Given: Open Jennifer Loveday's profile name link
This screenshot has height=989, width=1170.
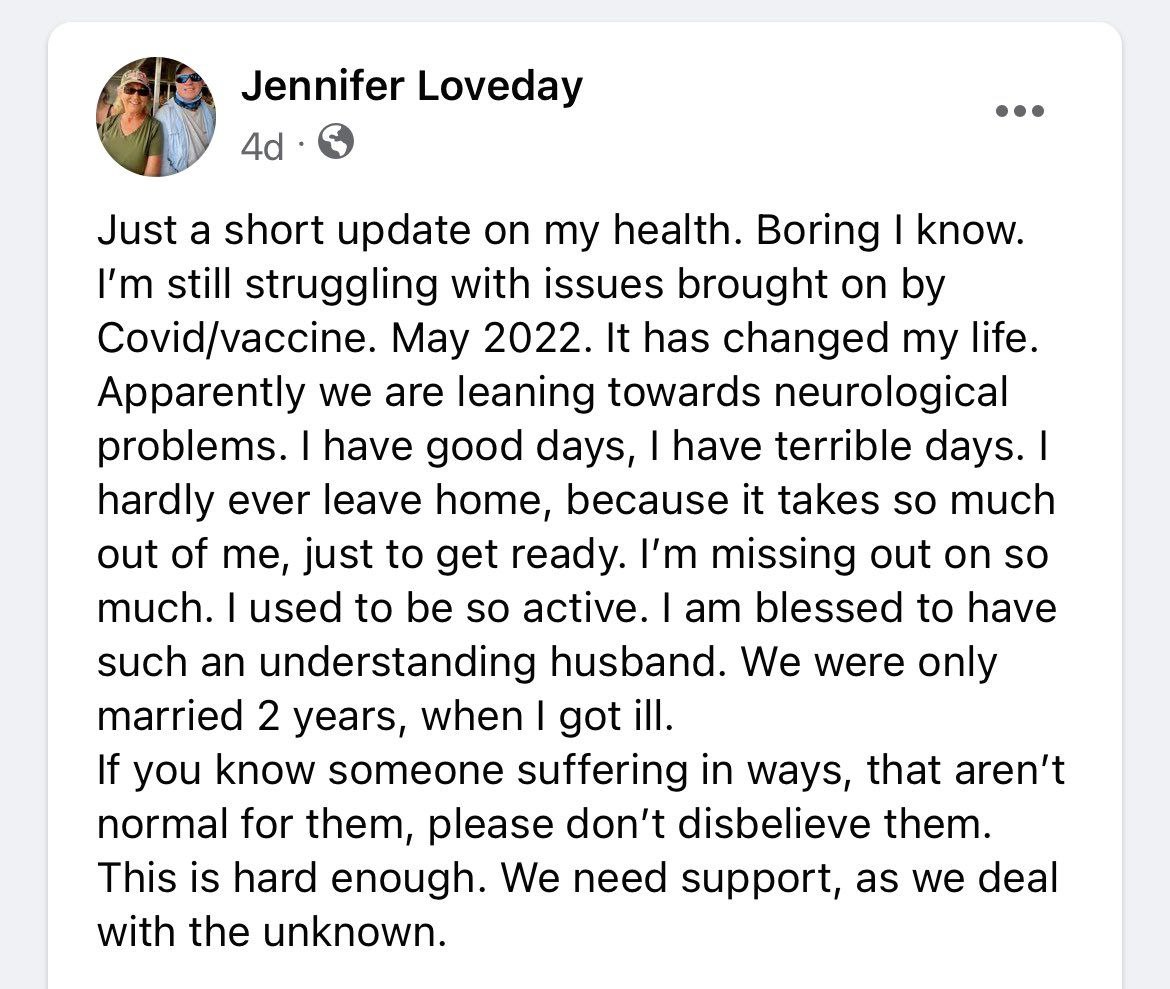Looking at the screenshot, I should click(411, 87).
